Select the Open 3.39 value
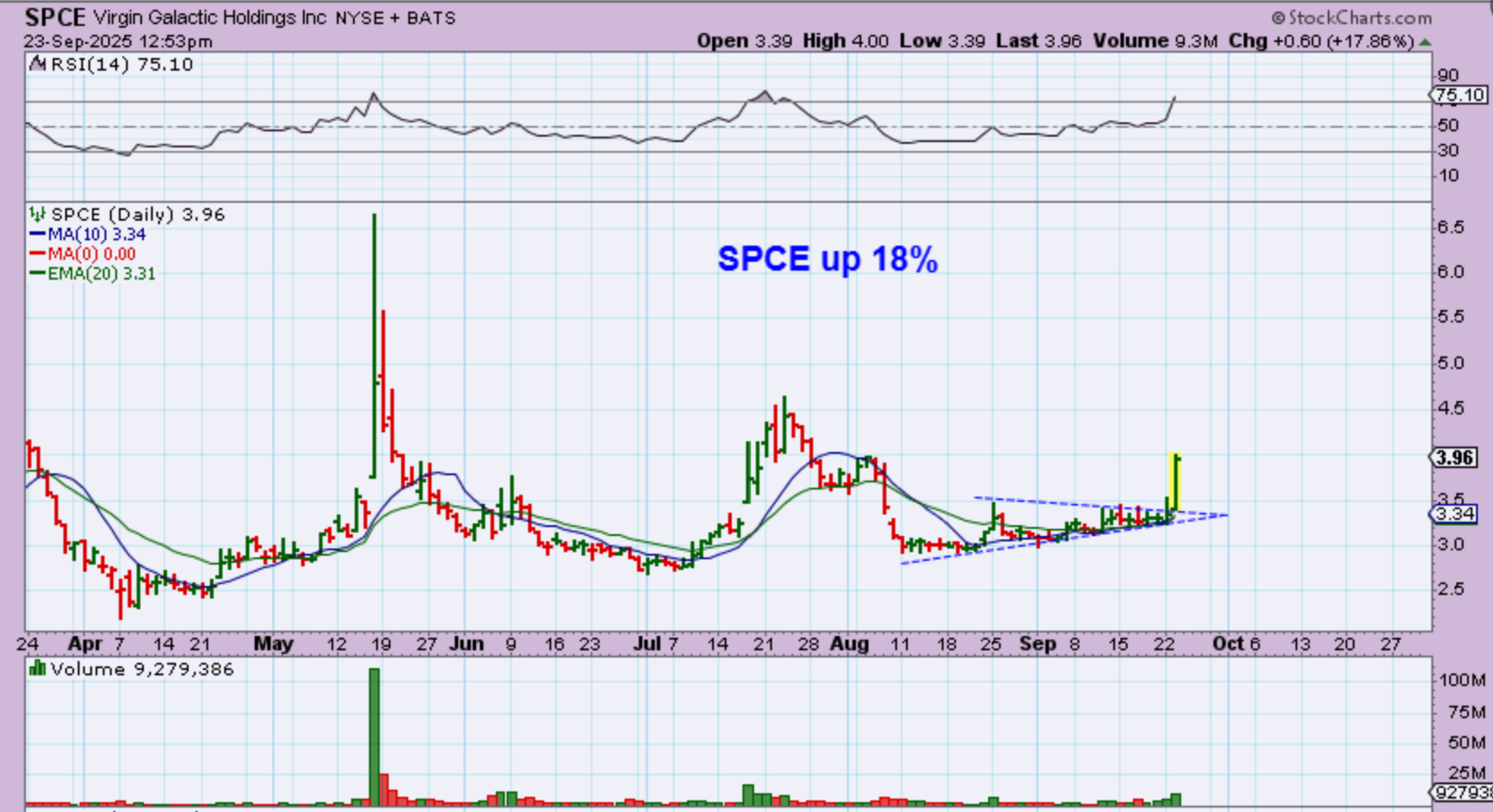 (744, 41)
